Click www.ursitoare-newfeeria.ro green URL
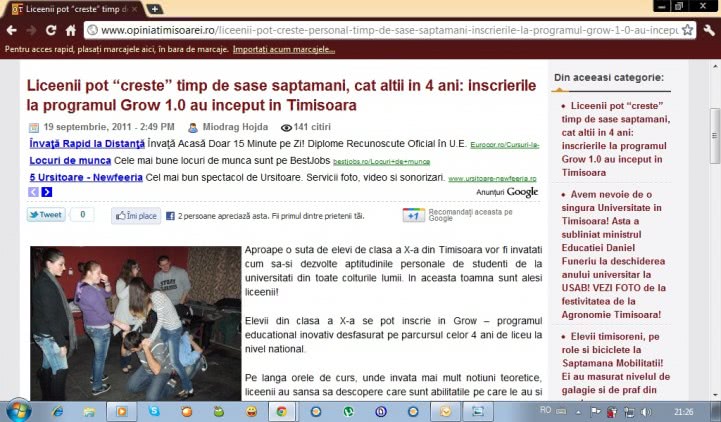Viewport: 721px width, 422px height. (492, 178)
